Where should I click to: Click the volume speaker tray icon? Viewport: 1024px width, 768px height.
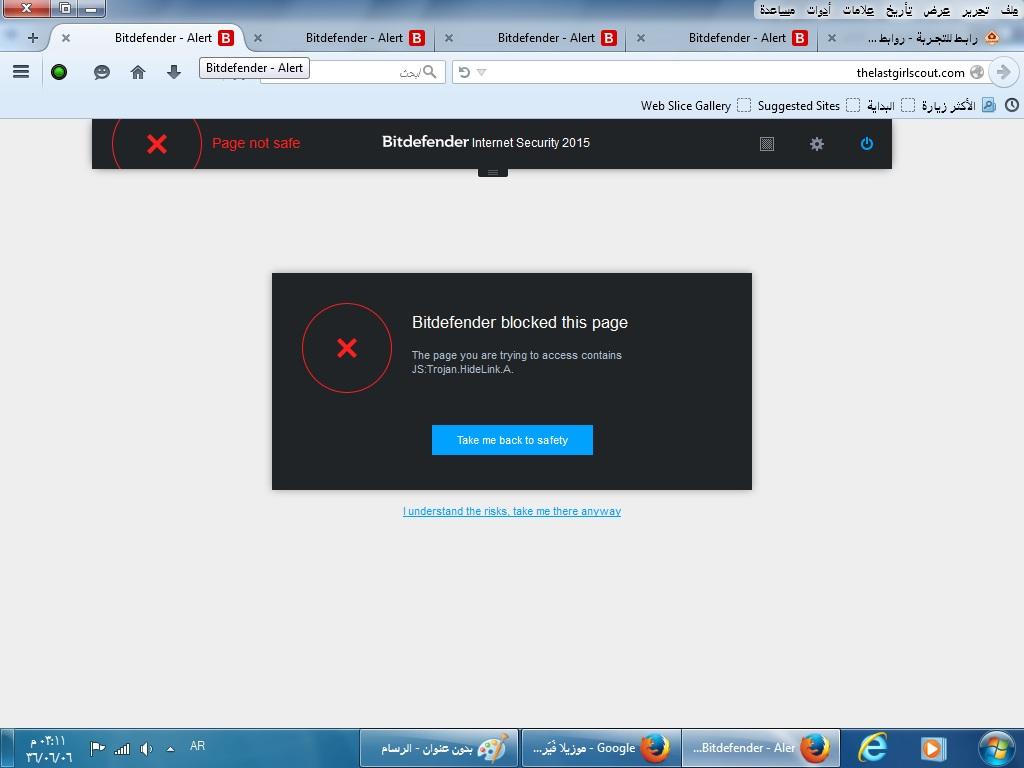pos(146,748)
